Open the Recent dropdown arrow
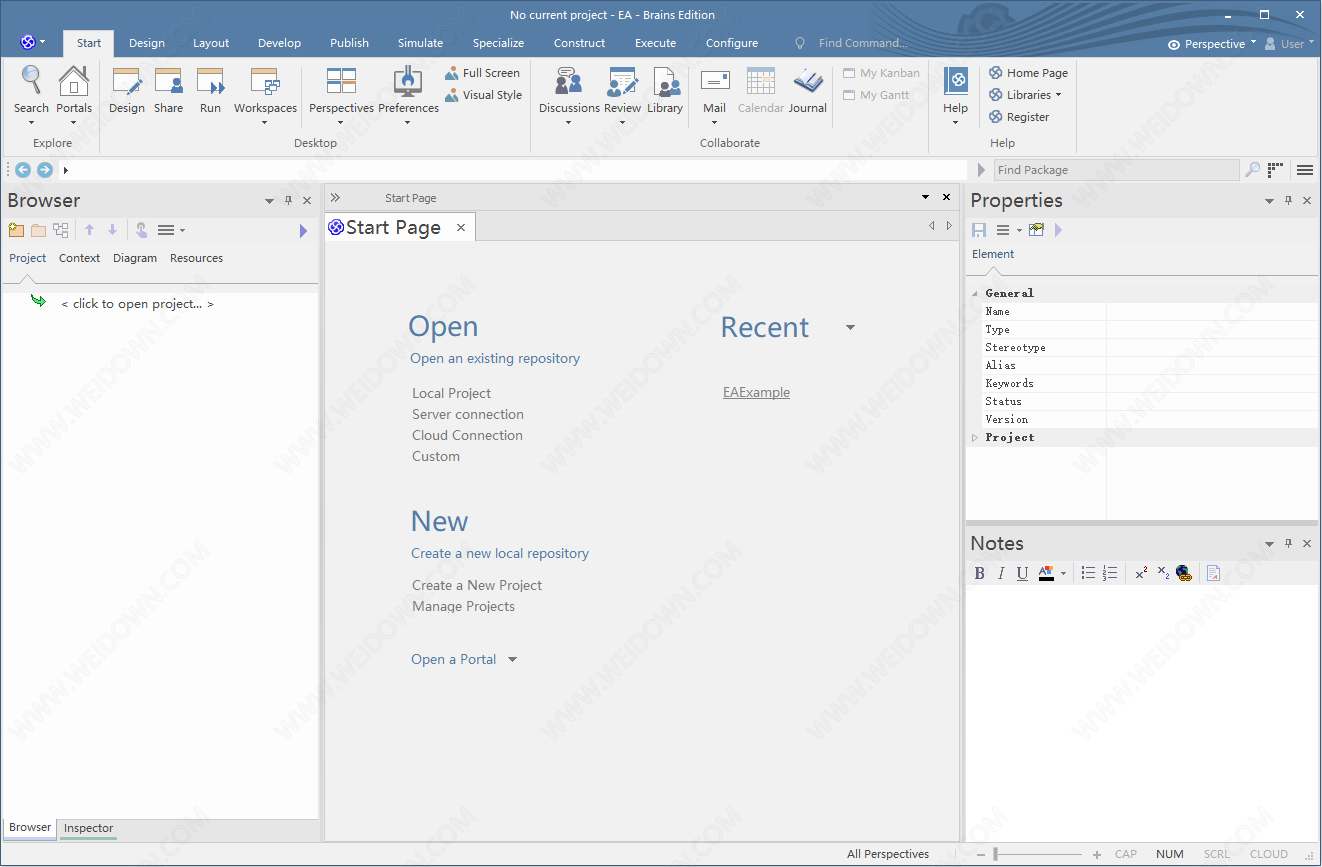Viewport: 1322px width, 867px height. click(850, 327)
